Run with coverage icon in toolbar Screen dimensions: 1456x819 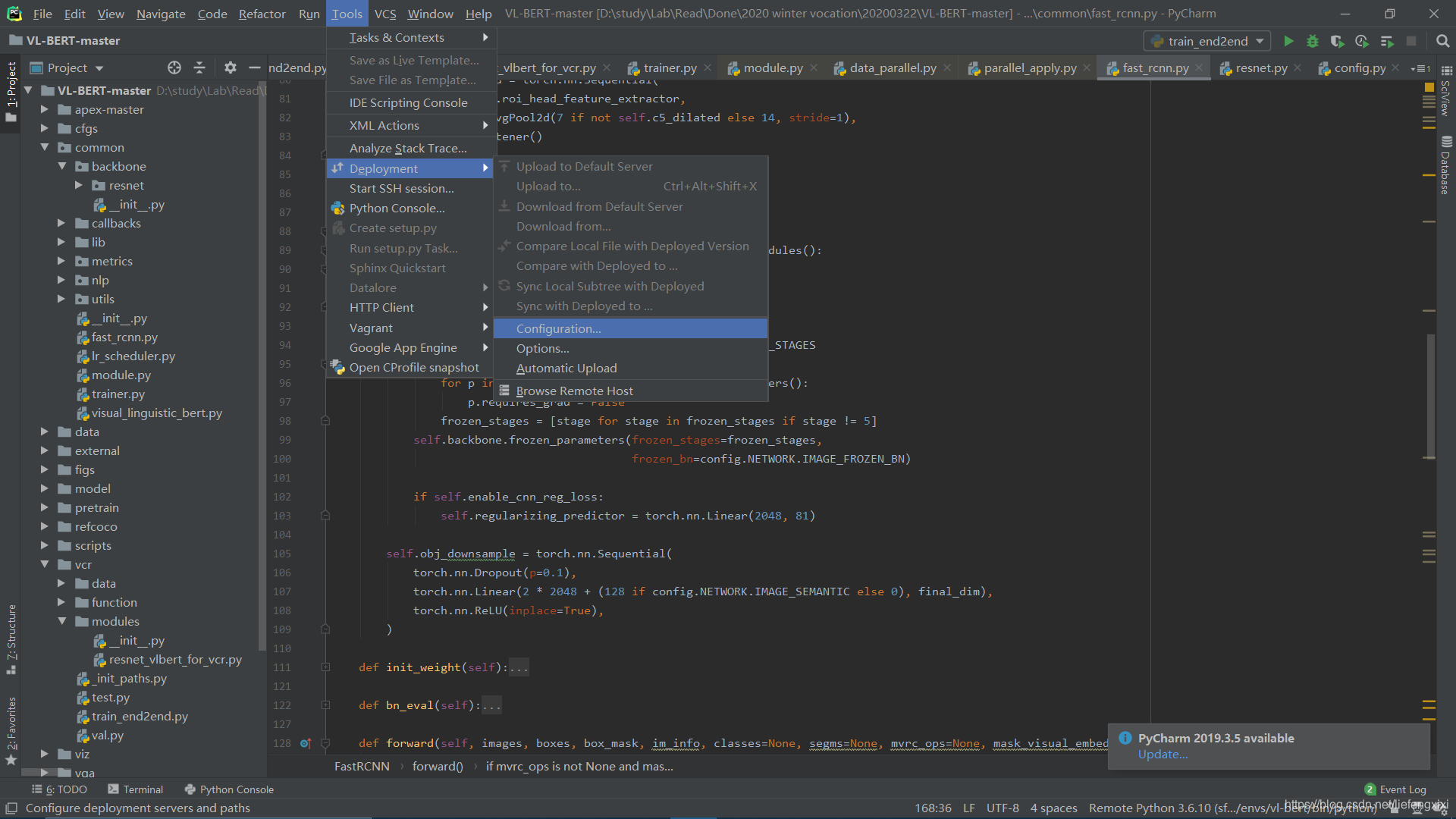[x=1337, y=41]
